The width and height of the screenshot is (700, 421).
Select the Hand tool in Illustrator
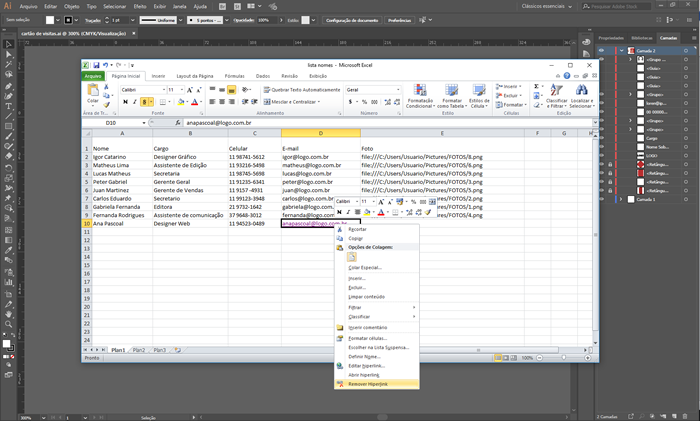point(8,314)
